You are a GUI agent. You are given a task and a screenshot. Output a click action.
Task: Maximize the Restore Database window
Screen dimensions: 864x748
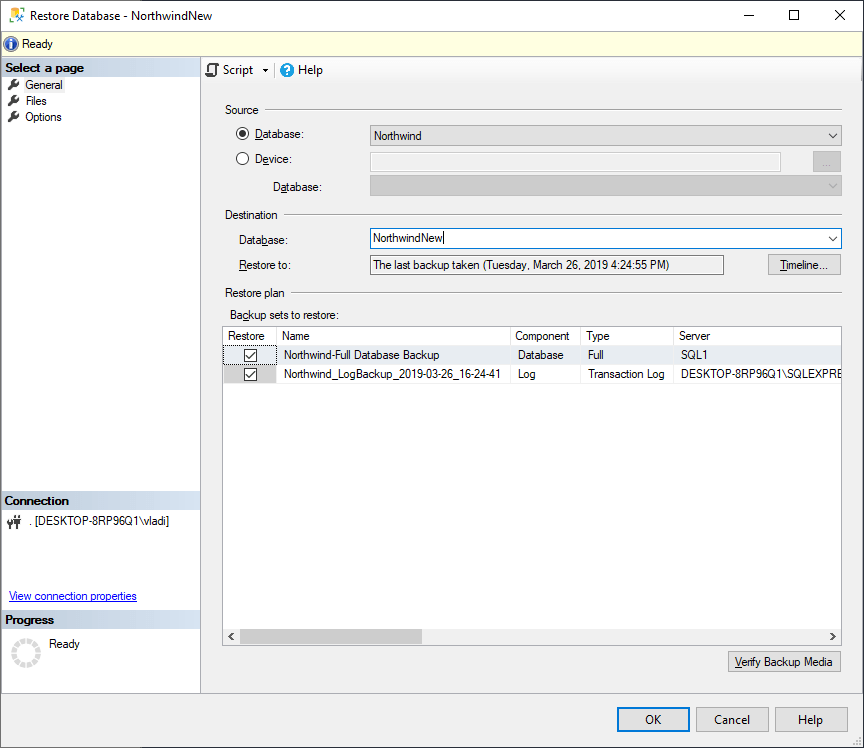tap(794, 15)
